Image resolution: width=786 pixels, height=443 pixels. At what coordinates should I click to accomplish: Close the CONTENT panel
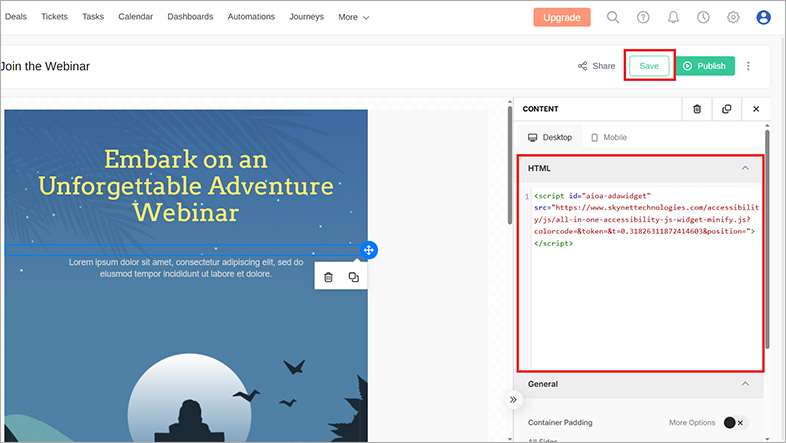coord(756,109)
